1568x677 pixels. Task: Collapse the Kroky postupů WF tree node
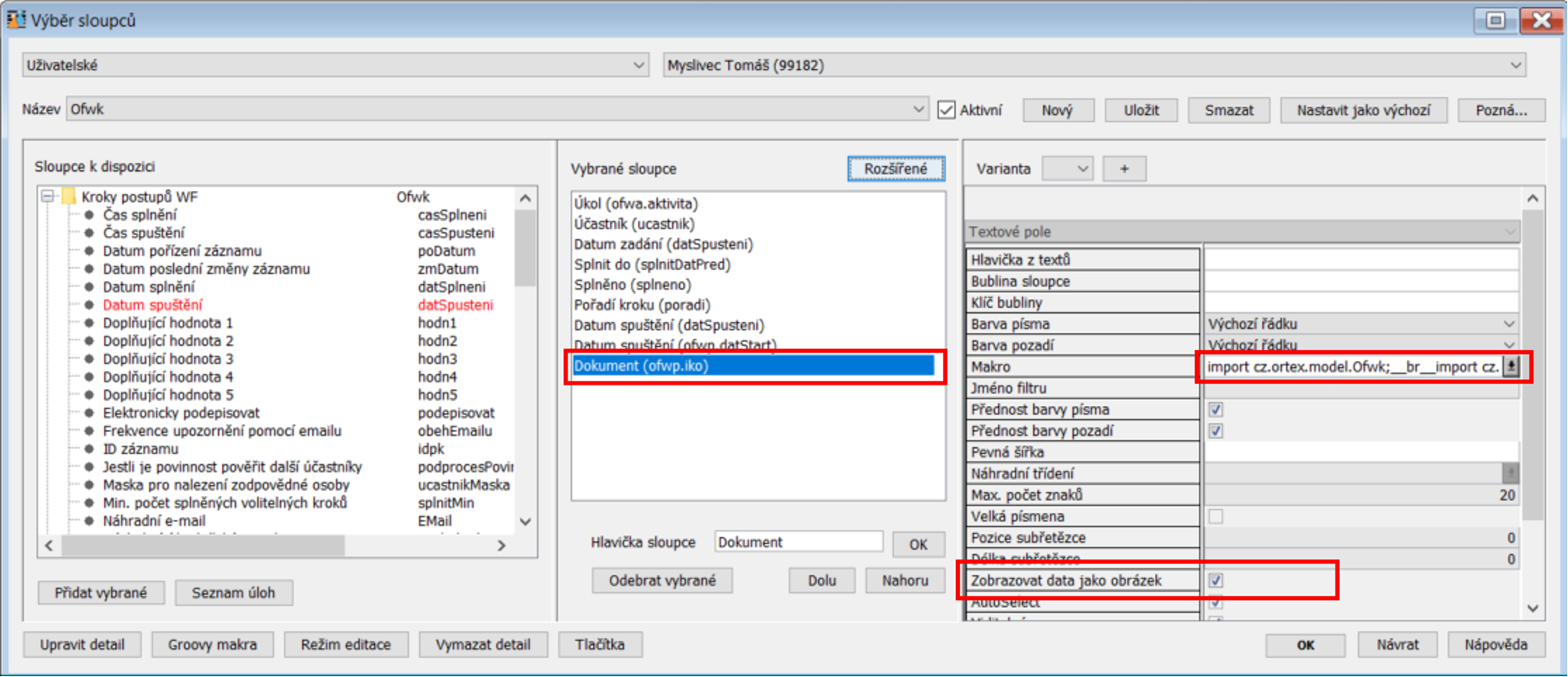pyautogui.click(x=48, y=197)
